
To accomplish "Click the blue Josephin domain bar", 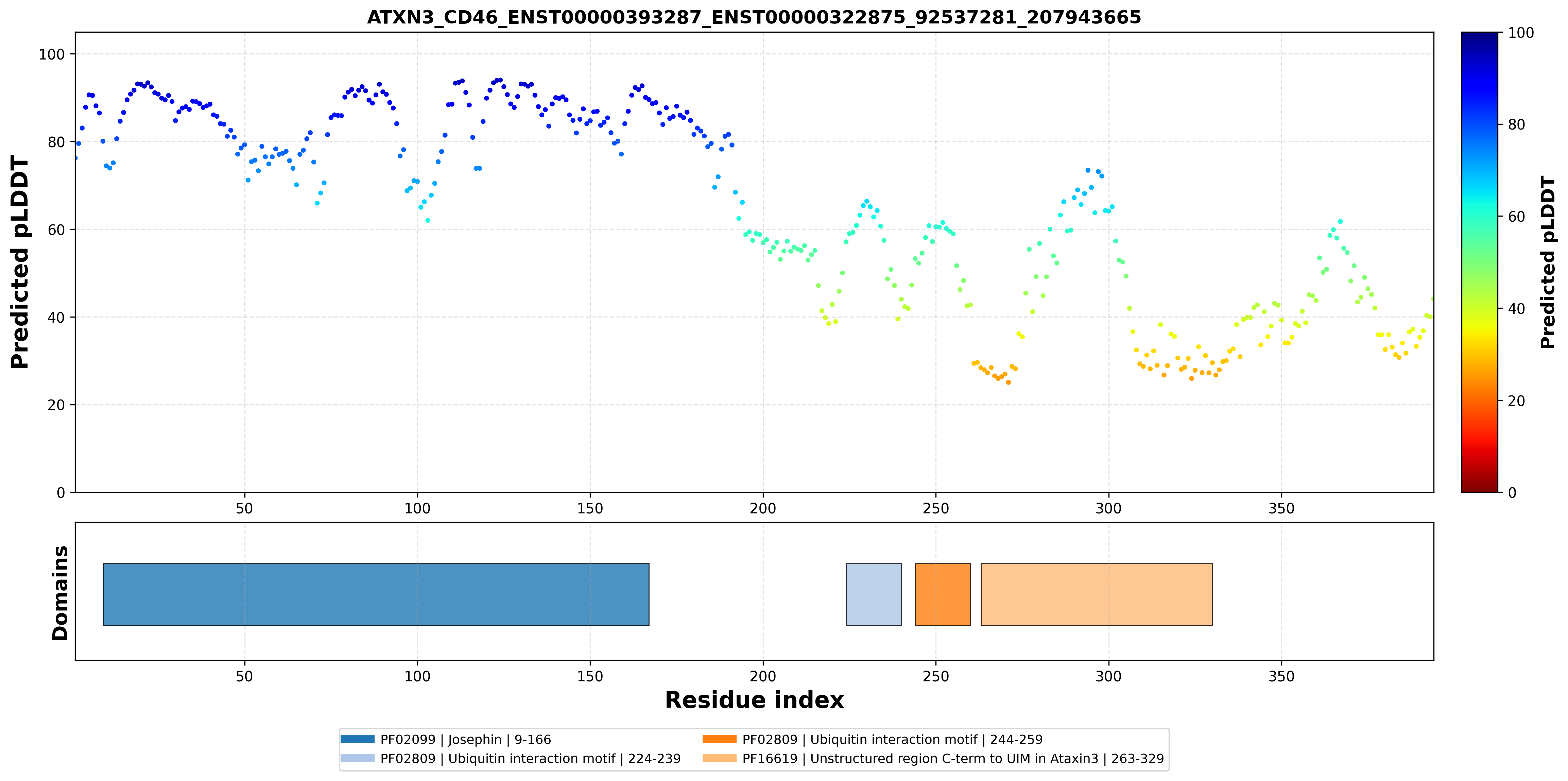I will 376,594.
